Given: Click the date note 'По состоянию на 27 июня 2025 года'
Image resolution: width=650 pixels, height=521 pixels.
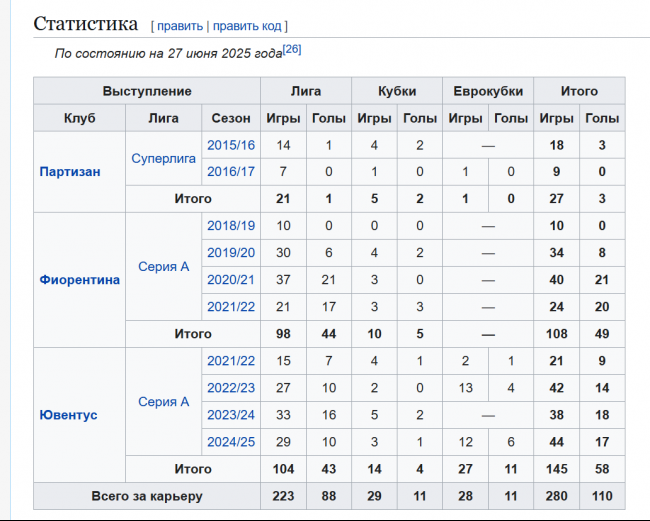Looking at the screenshot, I should [168, 53].
